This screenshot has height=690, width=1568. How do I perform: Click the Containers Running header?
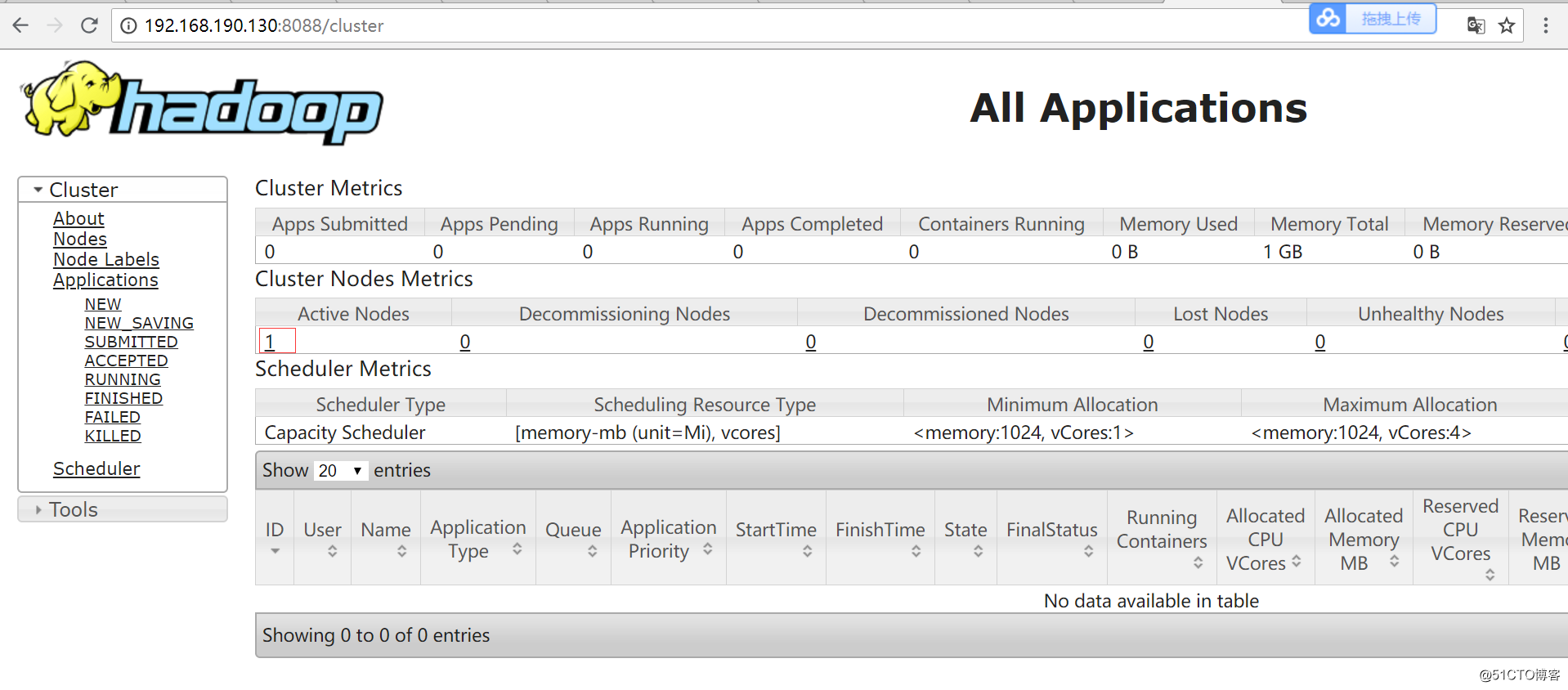click(x=1001, y=224)
